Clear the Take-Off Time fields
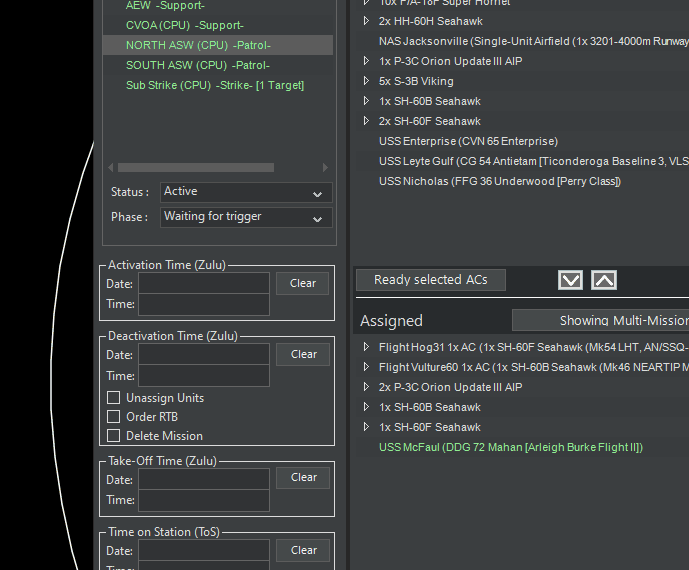 point(303,478)
